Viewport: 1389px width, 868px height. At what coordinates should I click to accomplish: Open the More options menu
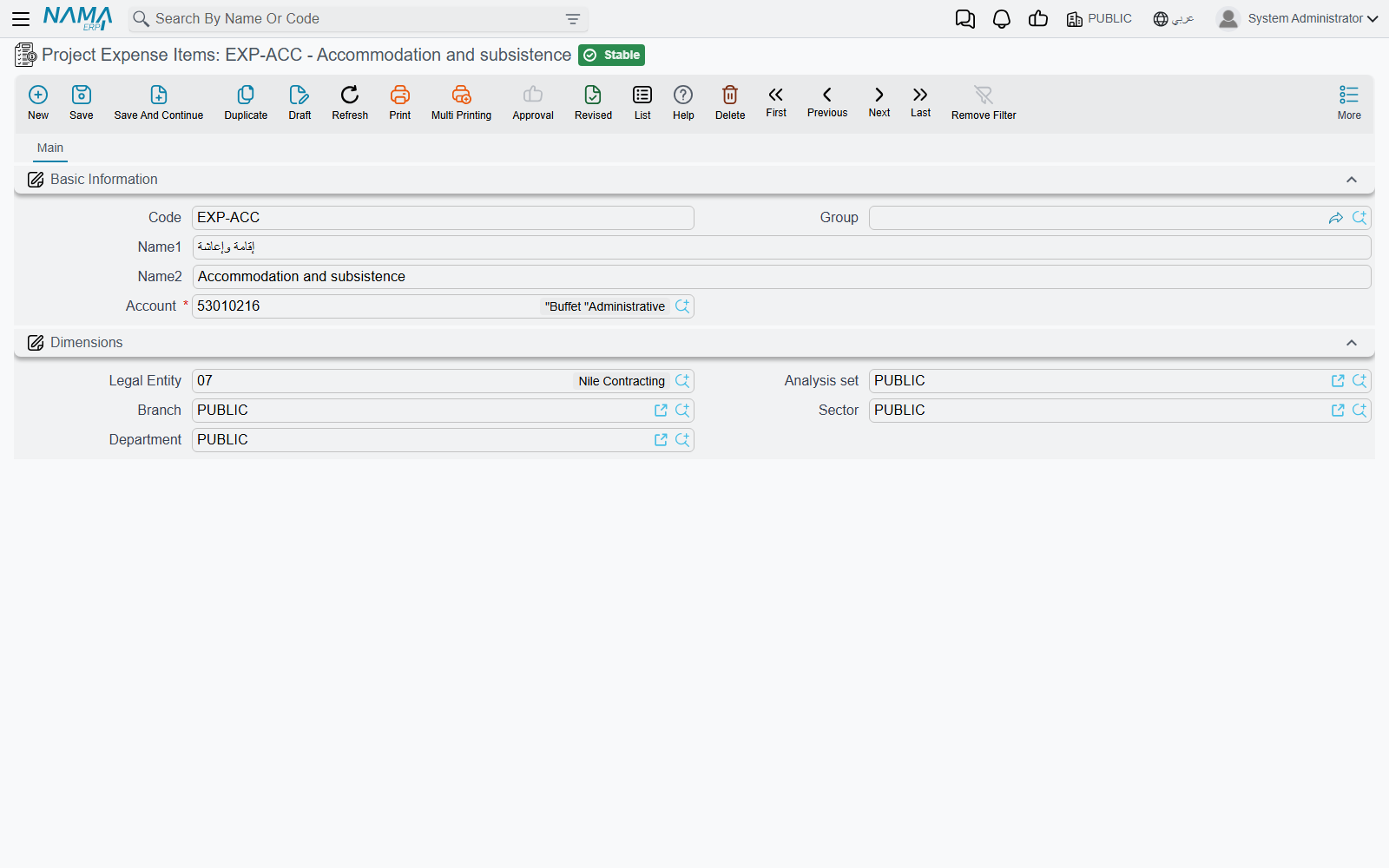tap(1349, 102)
